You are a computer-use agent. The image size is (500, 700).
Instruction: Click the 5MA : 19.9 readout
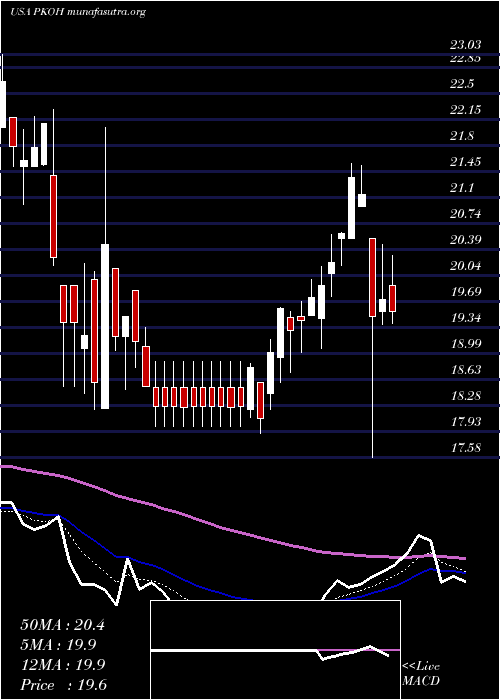[58, 645]
